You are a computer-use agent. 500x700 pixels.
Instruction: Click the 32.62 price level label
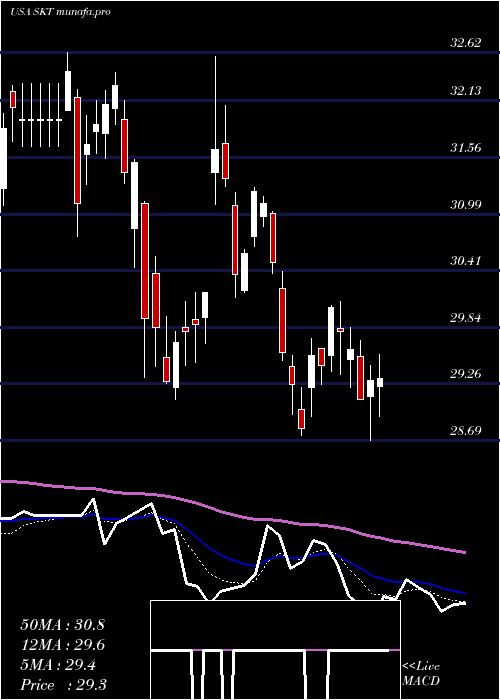click(x=466, y=43)
